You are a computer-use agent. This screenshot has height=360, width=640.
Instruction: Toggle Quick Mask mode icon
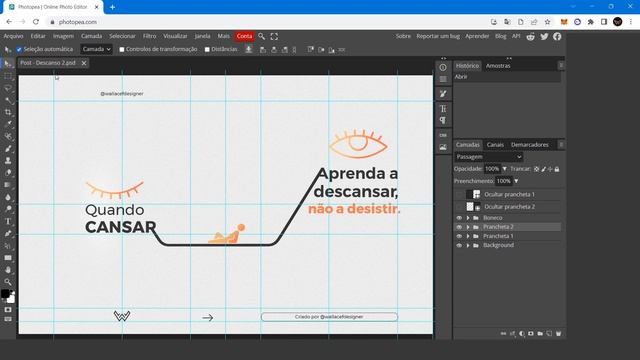[x=8, y=310]
